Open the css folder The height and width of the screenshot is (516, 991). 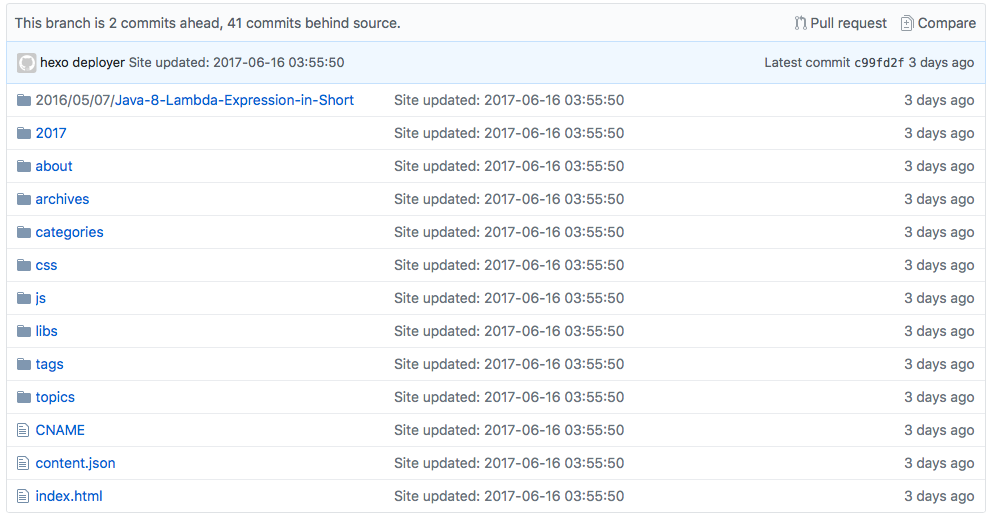[x=46, y=265]
